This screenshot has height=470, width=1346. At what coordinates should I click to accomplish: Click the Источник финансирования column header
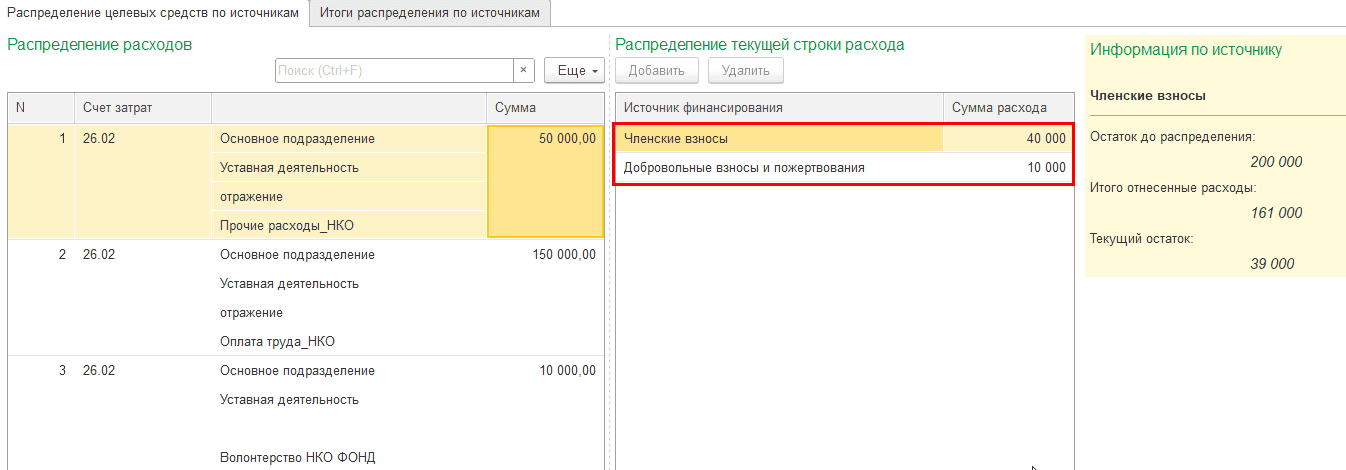click(778, 108)
